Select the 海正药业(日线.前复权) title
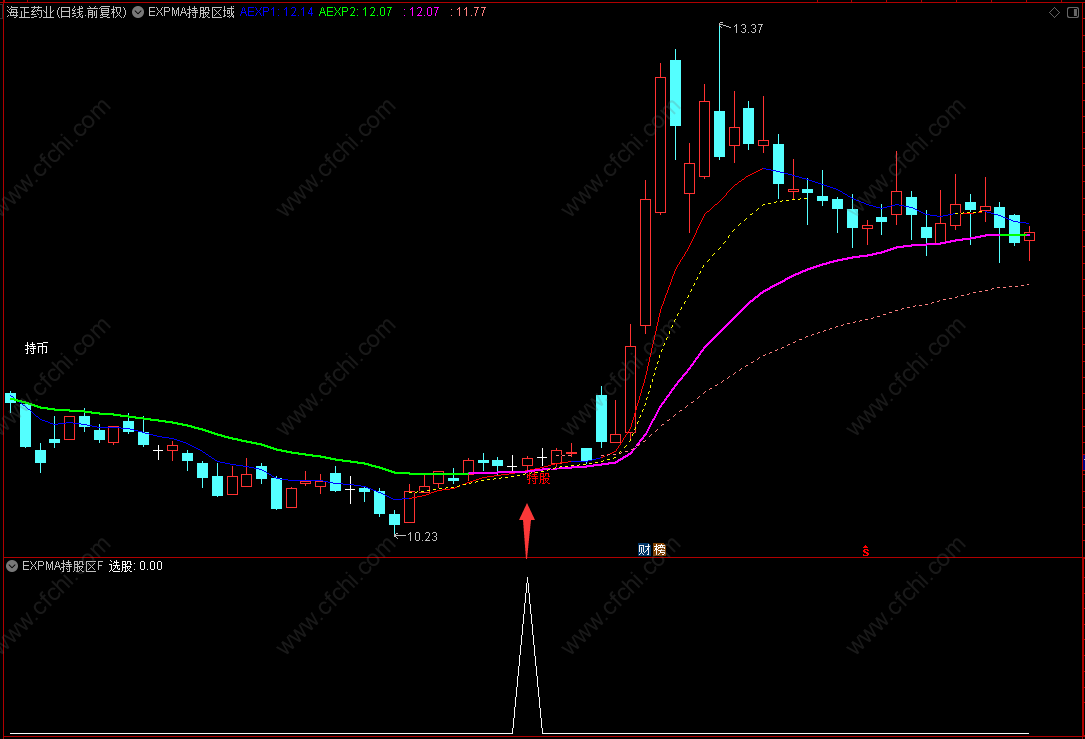The image size is (1085, 739). coord(67,12)
